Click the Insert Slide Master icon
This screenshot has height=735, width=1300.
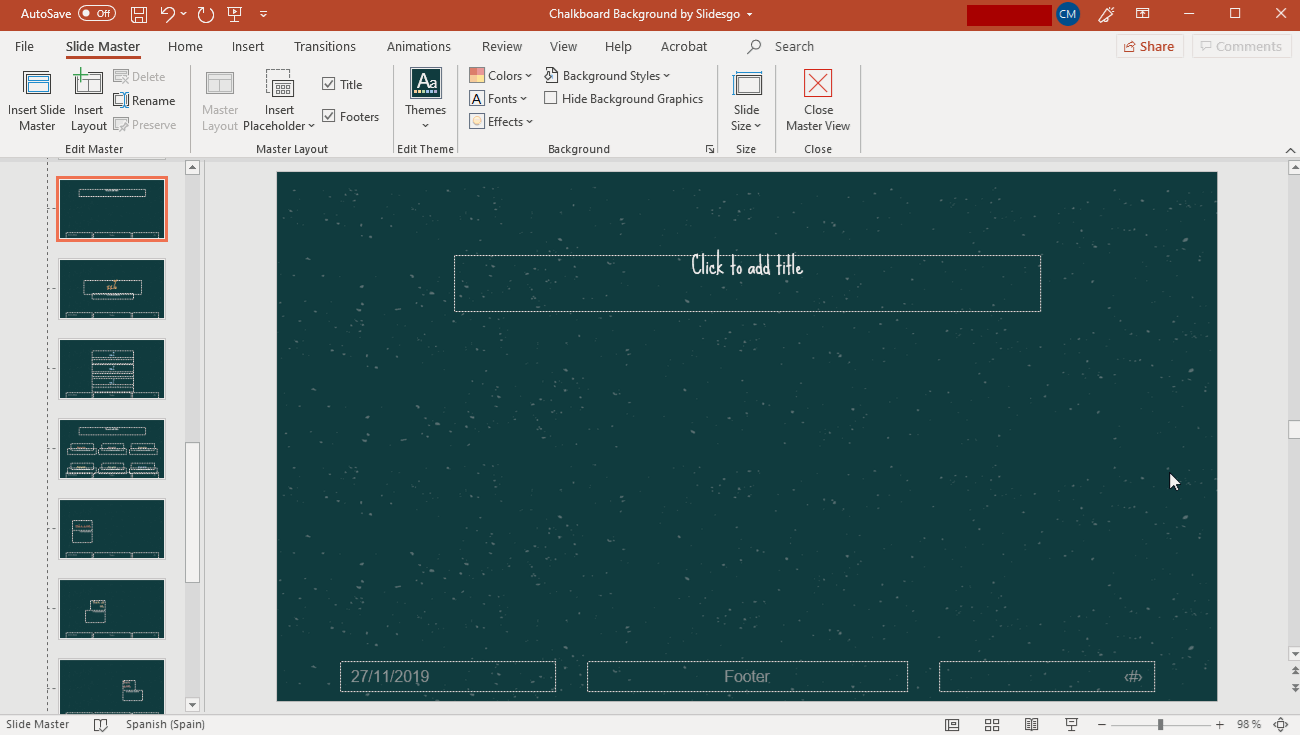37,84
